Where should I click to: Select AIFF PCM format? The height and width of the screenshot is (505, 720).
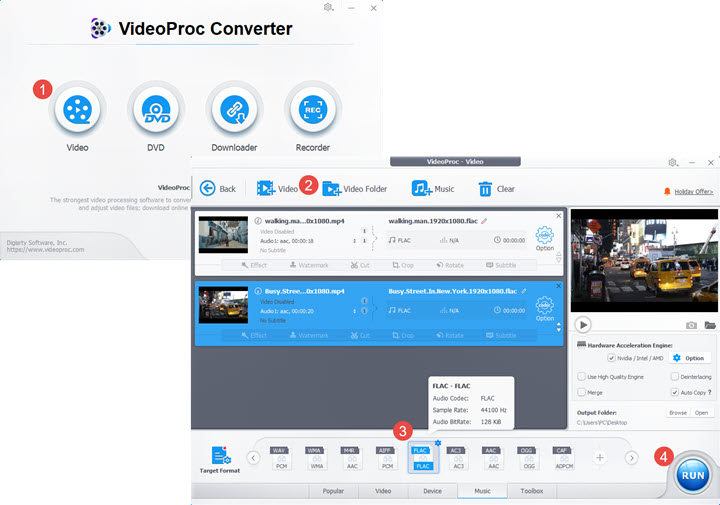[387, 458]
